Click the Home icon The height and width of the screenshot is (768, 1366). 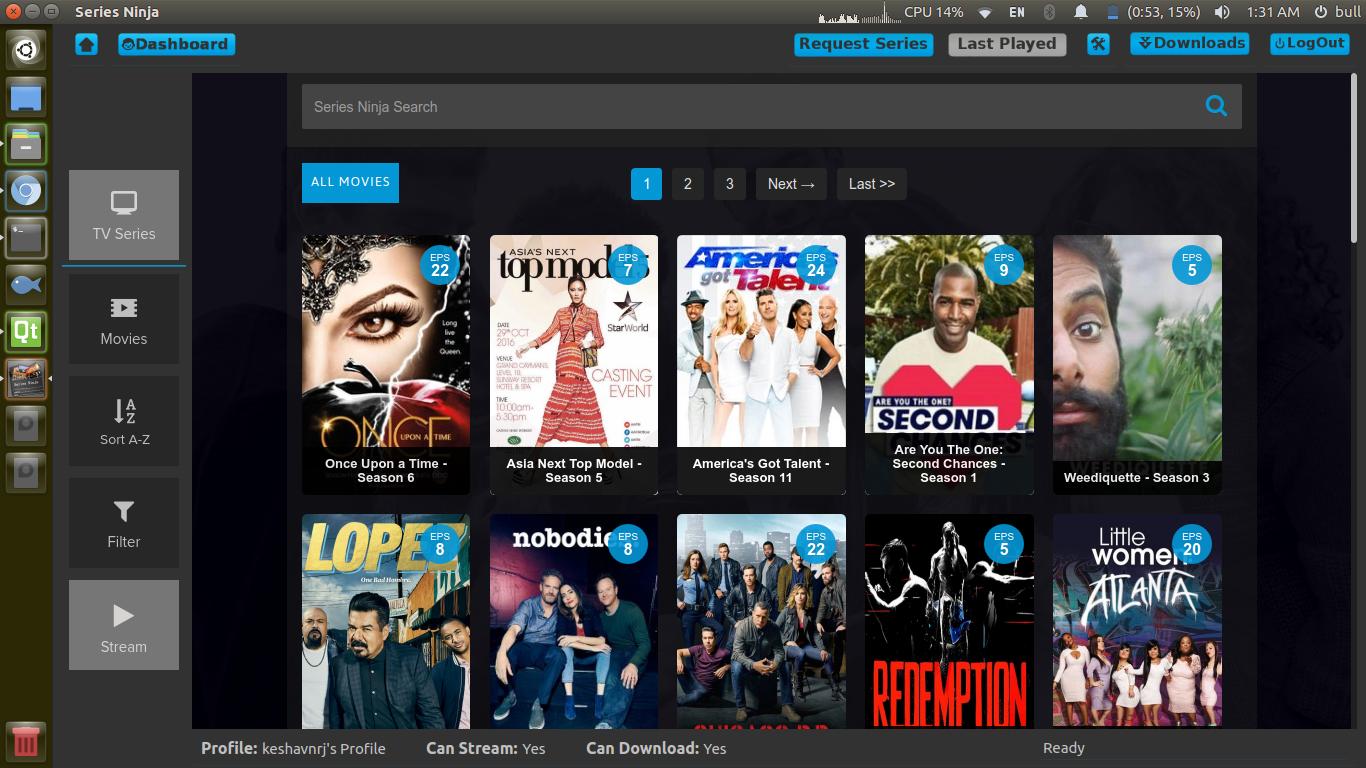pyautogui.click(x=86, y=44)
